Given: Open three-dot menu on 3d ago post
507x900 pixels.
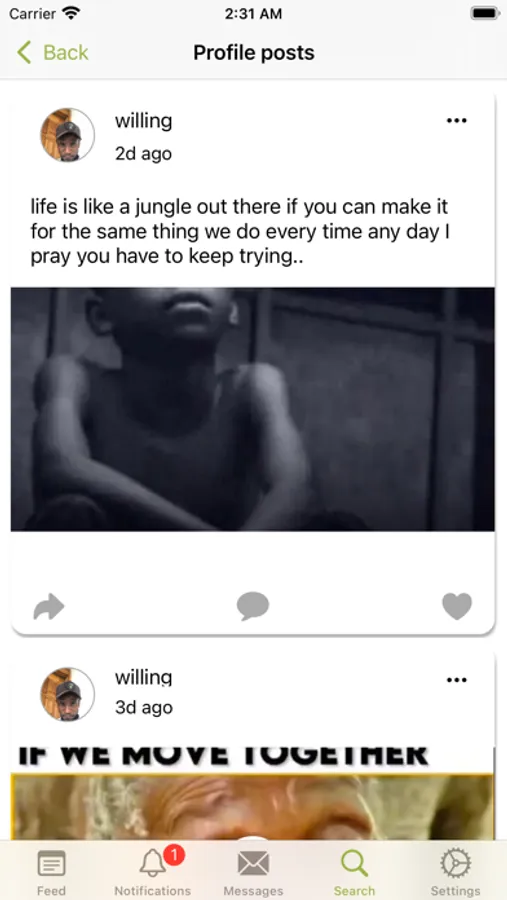Looking at the screenshot, I should pos(456,680).
